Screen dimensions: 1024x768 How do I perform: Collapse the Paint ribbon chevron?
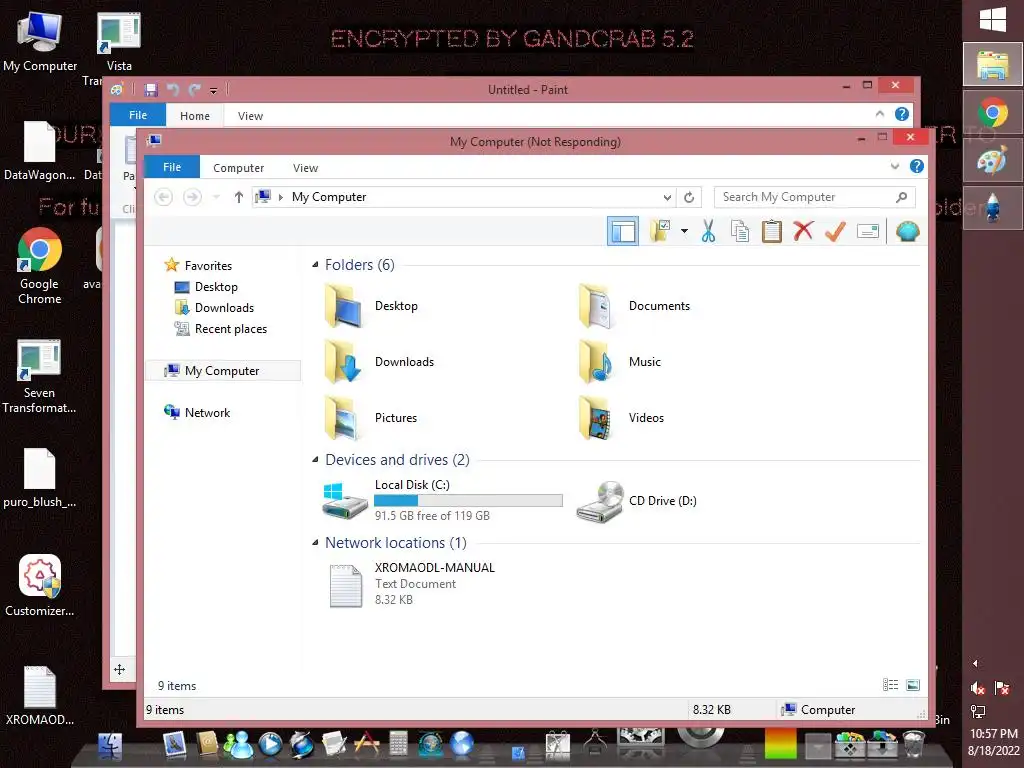tap(880, 114)
